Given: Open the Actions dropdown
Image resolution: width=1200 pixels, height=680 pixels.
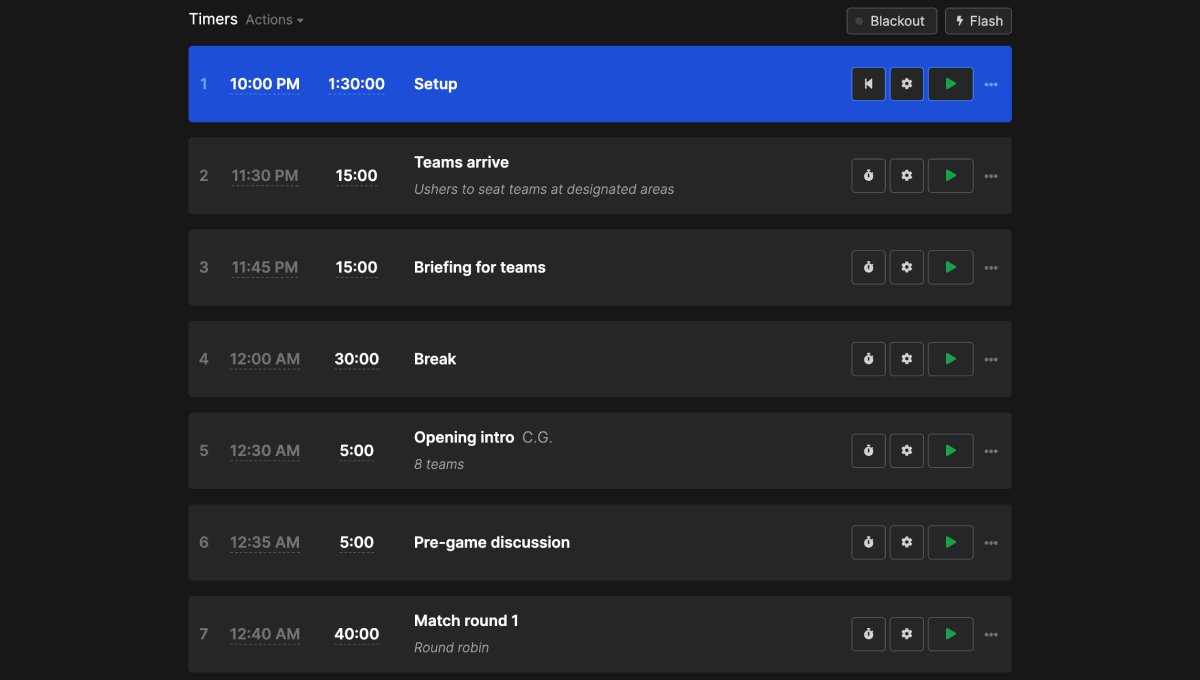Looking at the screenshot, I should pos(274,19).
